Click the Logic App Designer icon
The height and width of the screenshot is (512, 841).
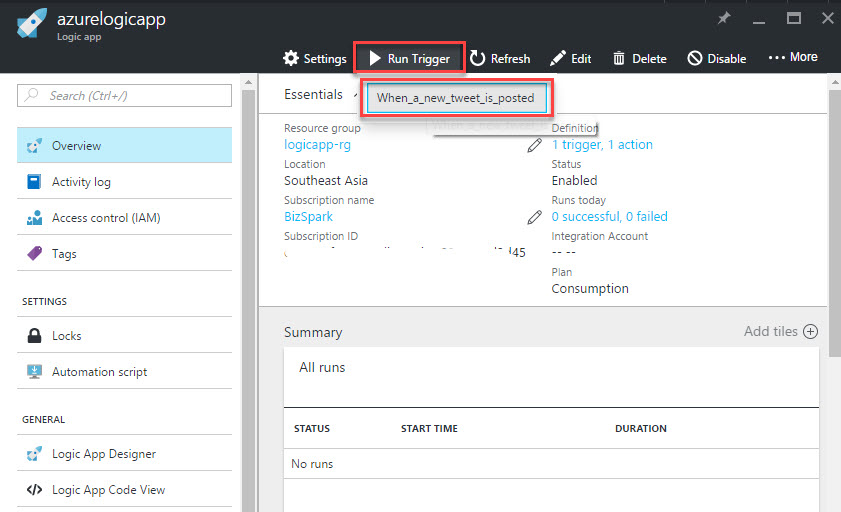(x=34, y=454)
